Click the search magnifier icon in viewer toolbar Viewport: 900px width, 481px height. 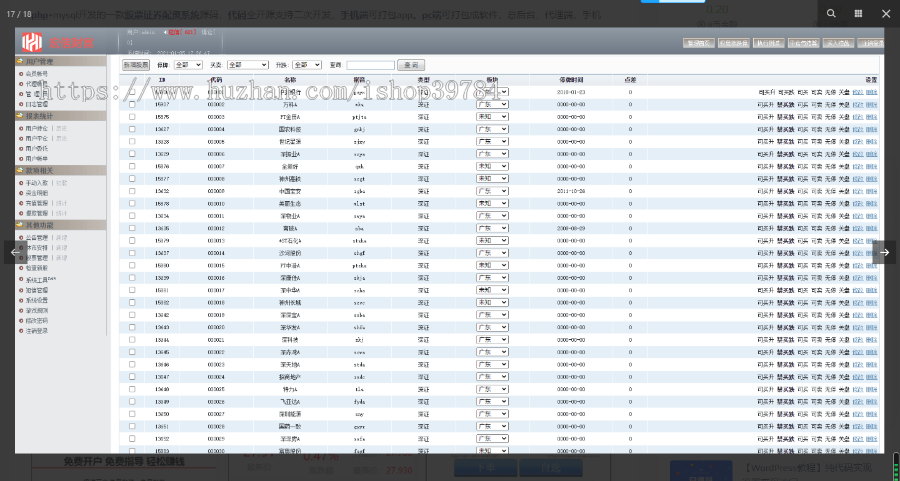[831, 14]
